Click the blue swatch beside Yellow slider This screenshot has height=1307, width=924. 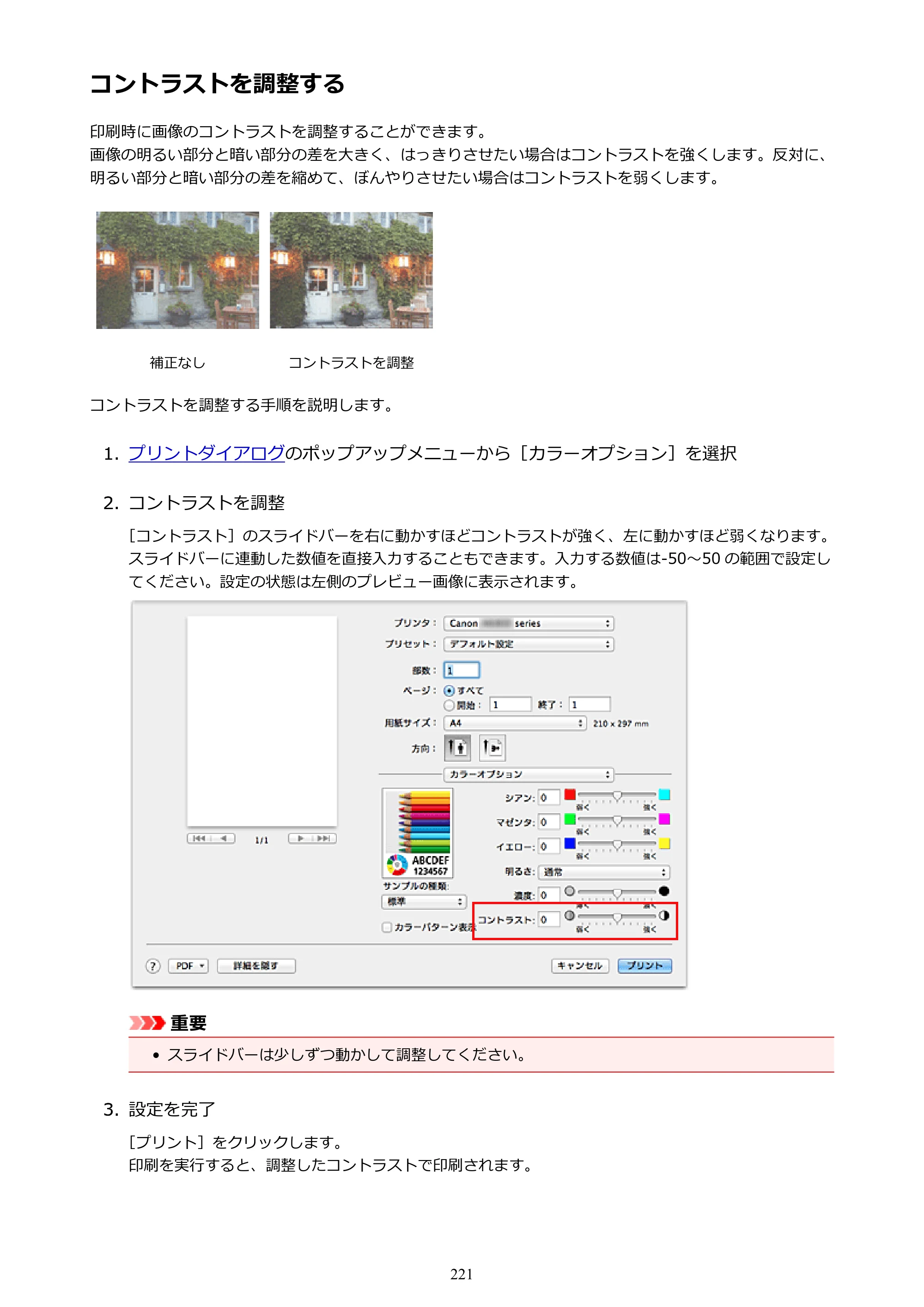(570, 844)
